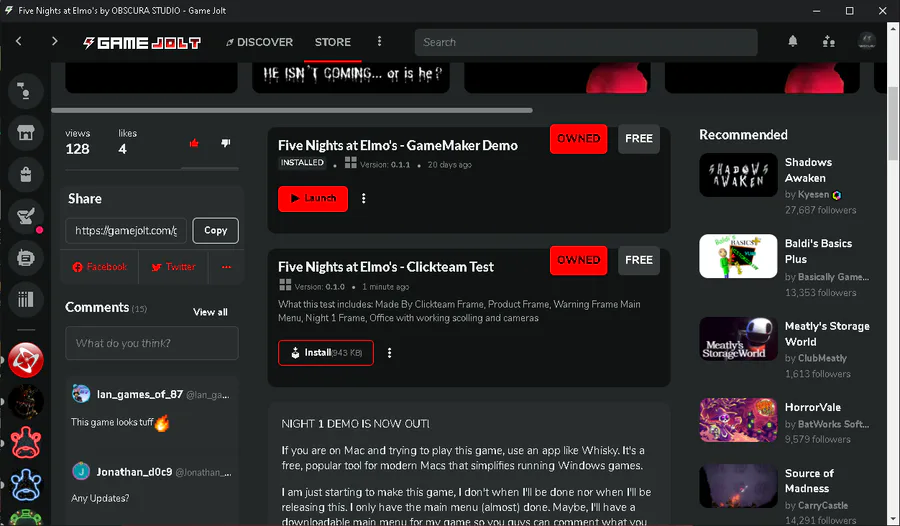Image resolution: width=900 pixels, height=526 pixels.
Task: Open GameMaker Demo package options menu
Action: (x=363, y=199)
